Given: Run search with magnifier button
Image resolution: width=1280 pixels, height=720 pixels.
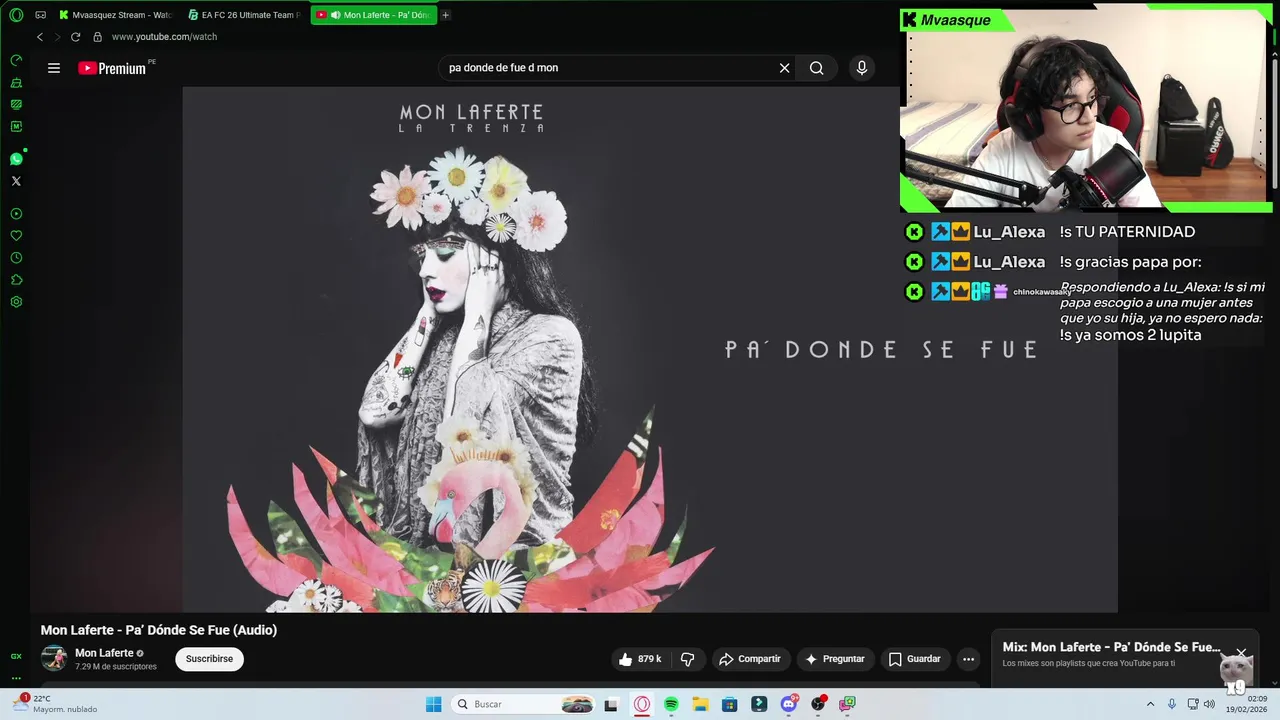Looking at the screenshot, I should (x=817, y=68).
